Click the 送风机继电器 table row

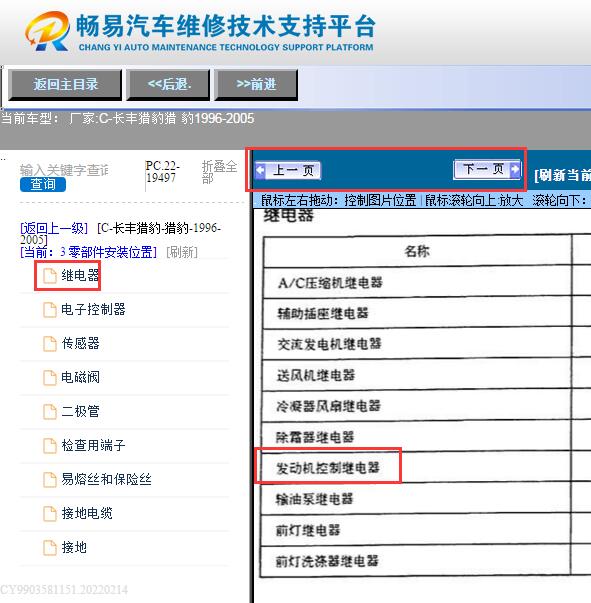point(417,375)
